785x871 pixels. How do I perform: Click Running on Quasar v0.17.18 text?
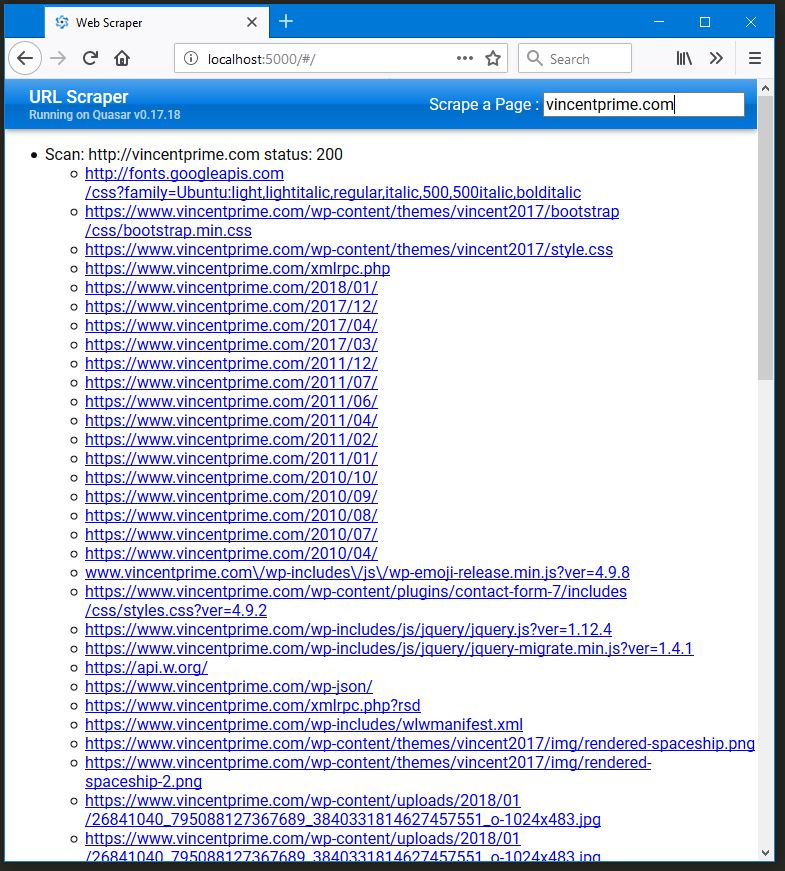[x=104, y=115]
